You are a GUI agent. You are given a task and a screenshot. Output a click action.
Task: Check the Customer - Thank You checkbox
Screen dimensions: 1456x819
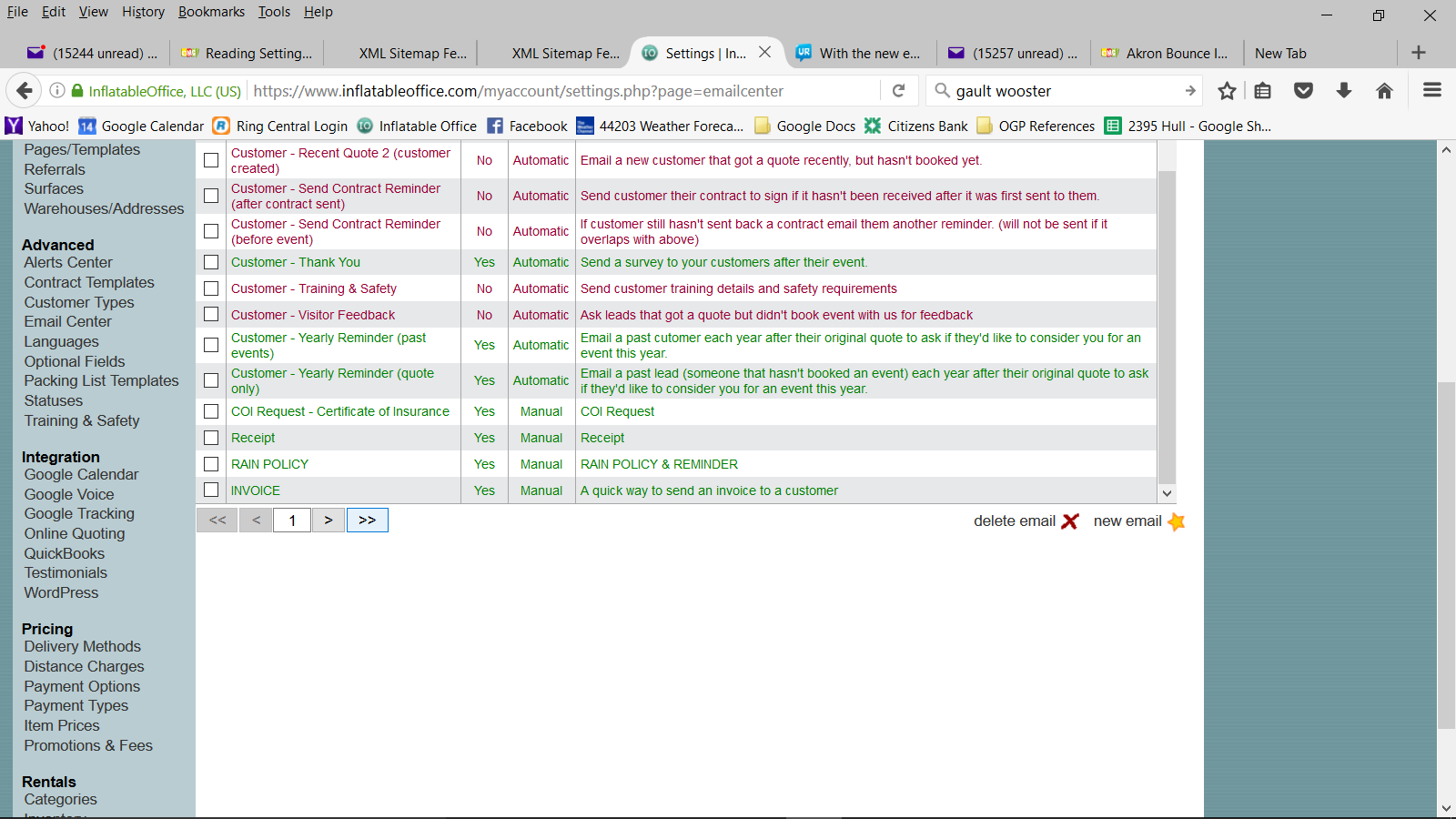211,262
